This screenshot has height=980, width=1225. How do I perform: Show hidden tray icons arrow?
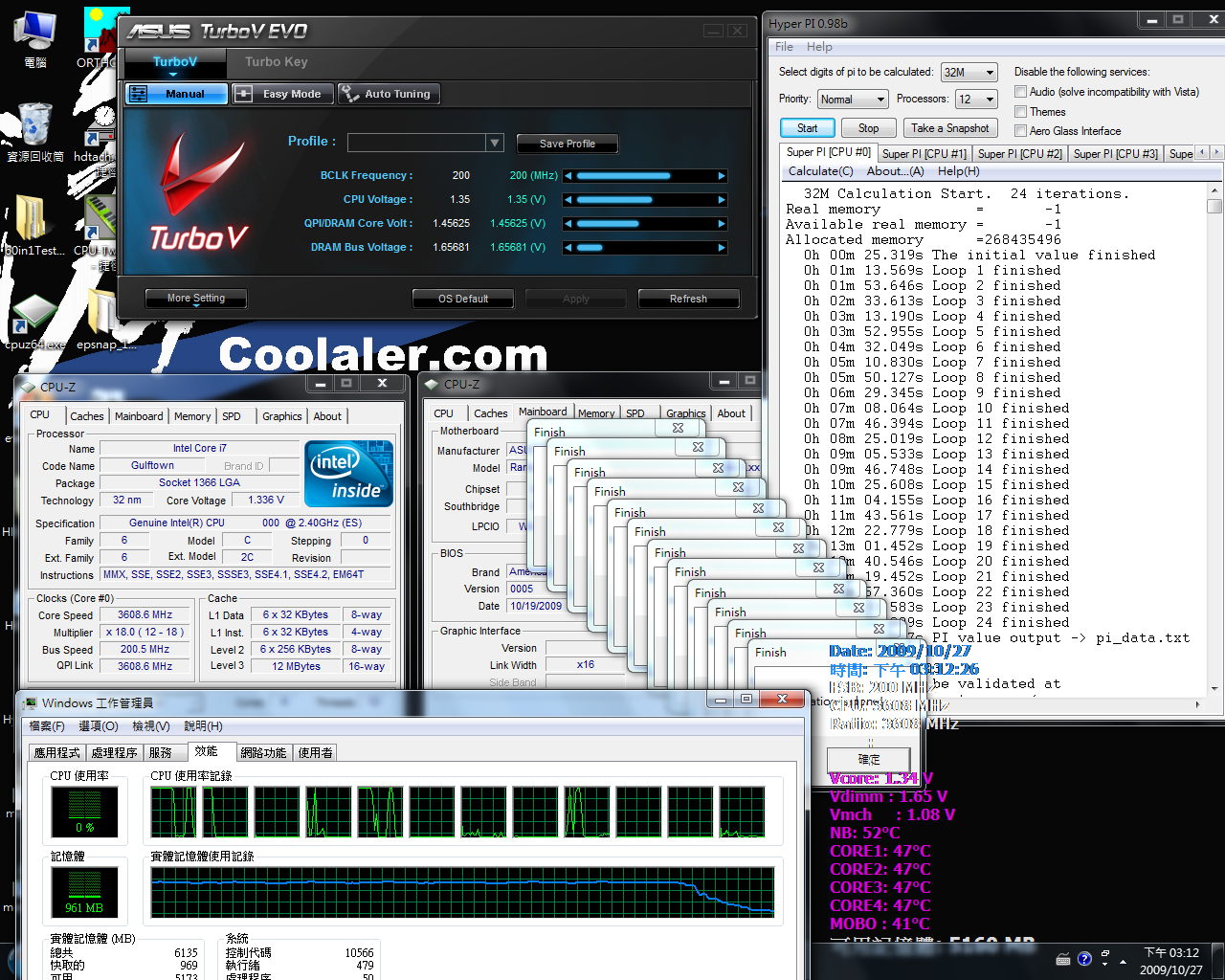point(1125,960)
